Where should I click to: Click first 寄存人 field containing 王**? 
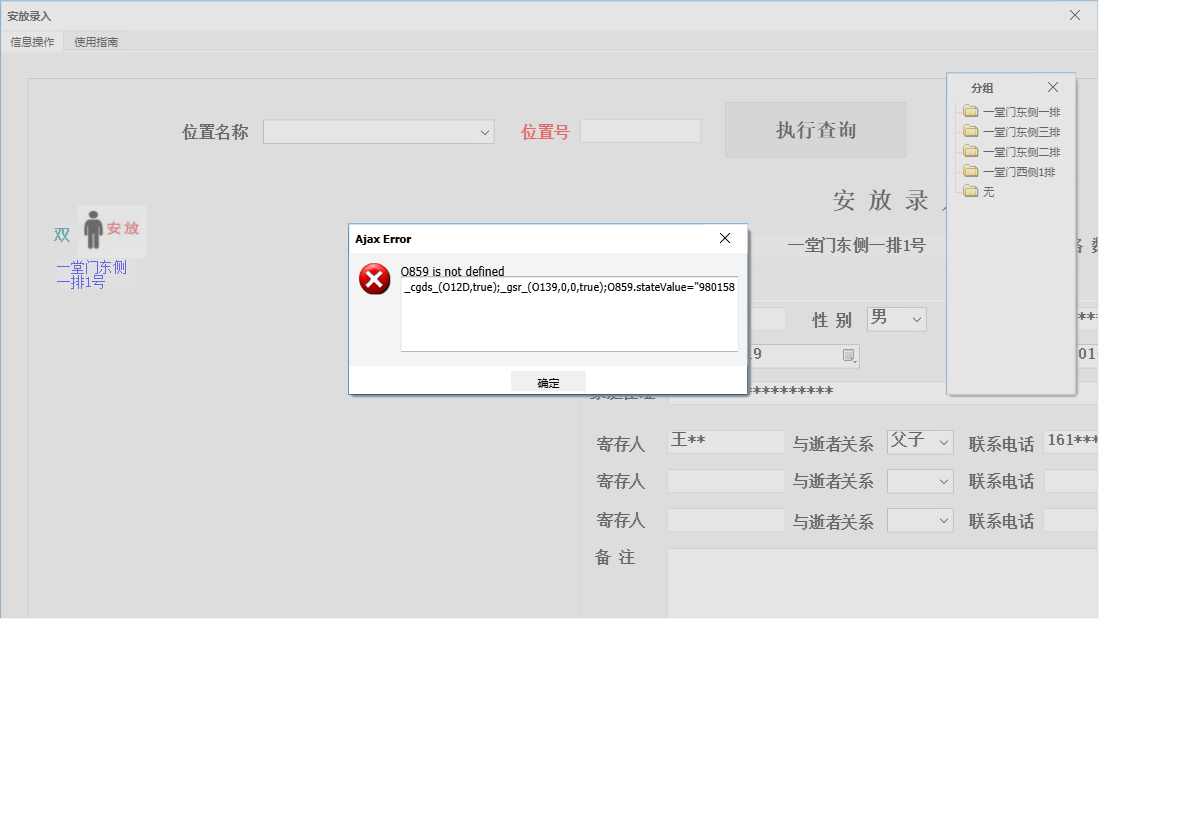point(726,442)
